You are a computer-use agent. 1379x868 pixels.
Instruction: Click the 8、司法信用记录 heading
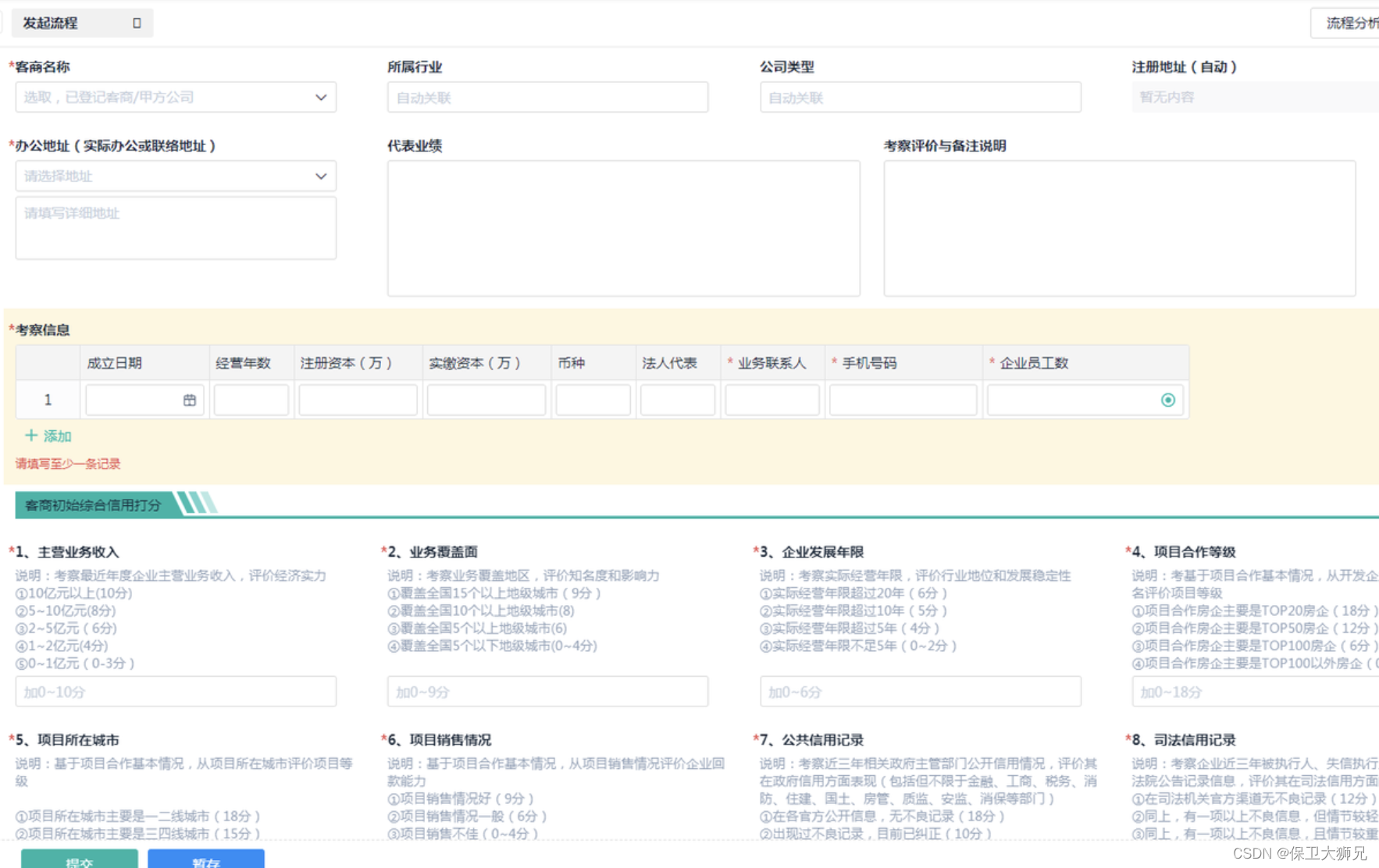pyautogui.click(x=1184, y=740)
